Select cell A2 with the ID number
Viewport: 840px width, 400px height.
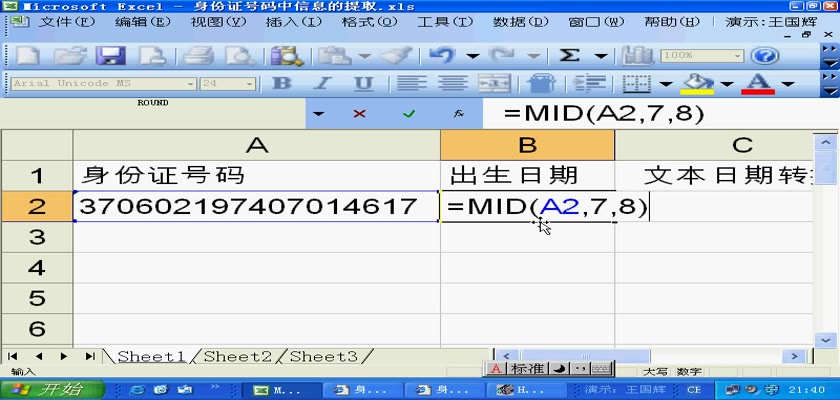(257, 206)
